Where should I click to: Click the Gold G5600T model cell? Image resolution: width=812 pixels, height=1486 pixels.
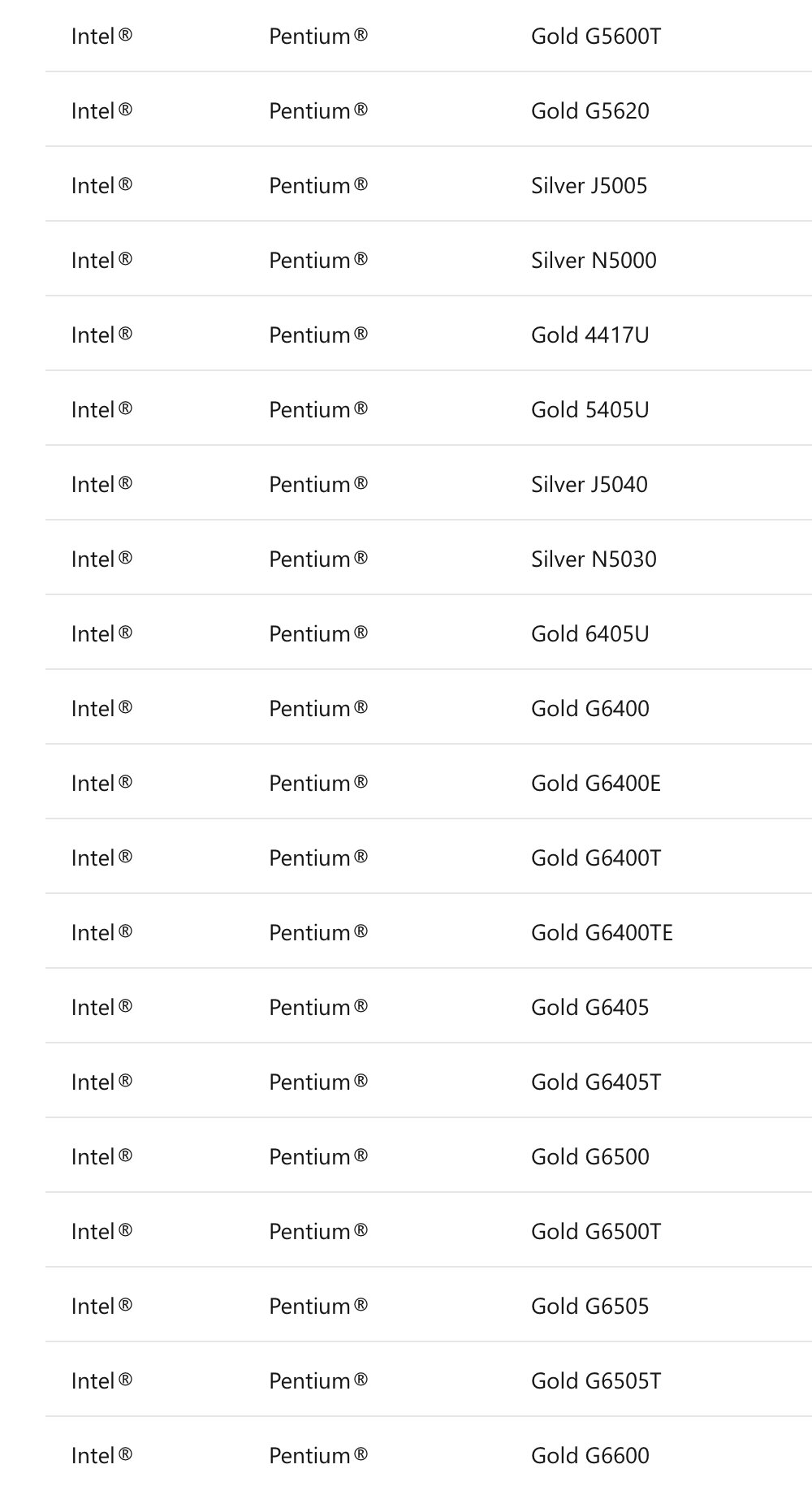pos(596,37)
